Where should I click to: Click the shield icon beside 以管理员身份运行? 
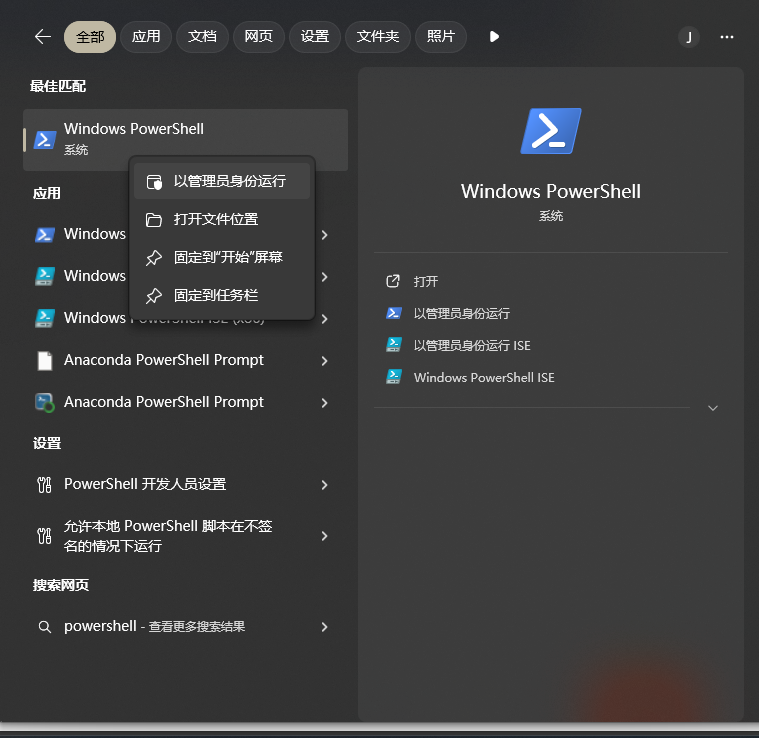coord(154,182)
